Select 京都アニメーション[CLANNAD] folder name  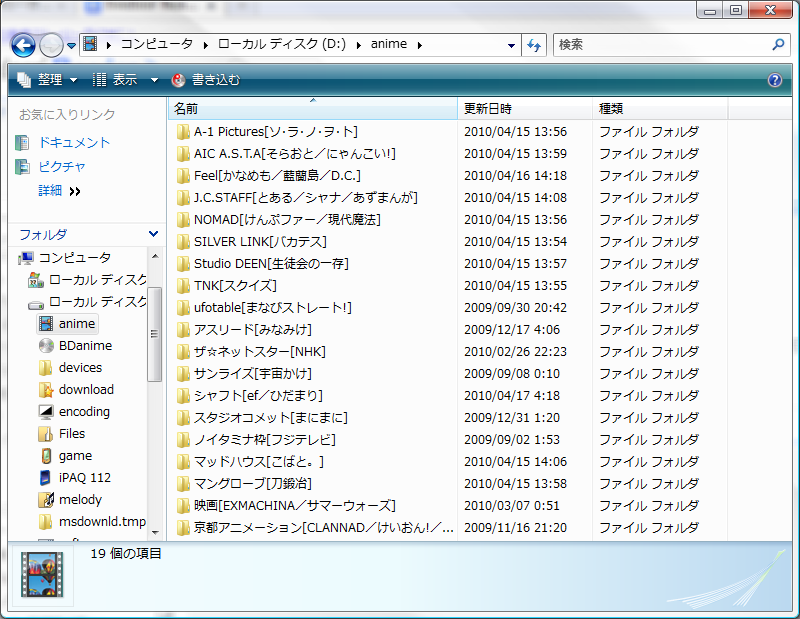pos(323,527)
